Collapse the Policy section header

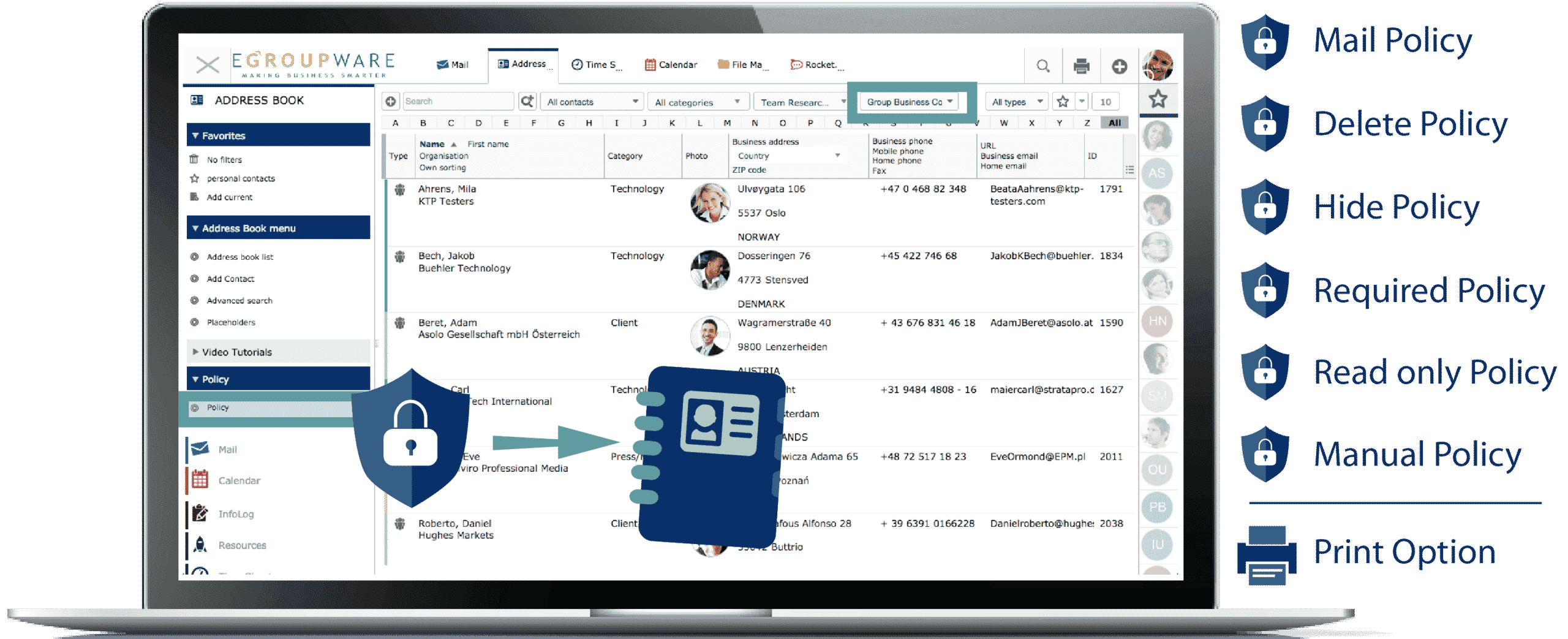click(278, 379)
